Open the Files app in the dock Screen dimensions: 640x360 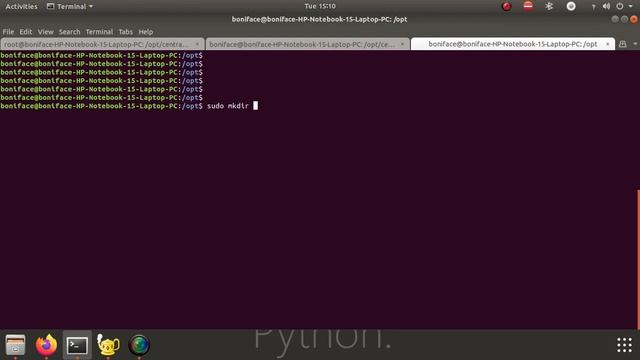coord(16,345)
